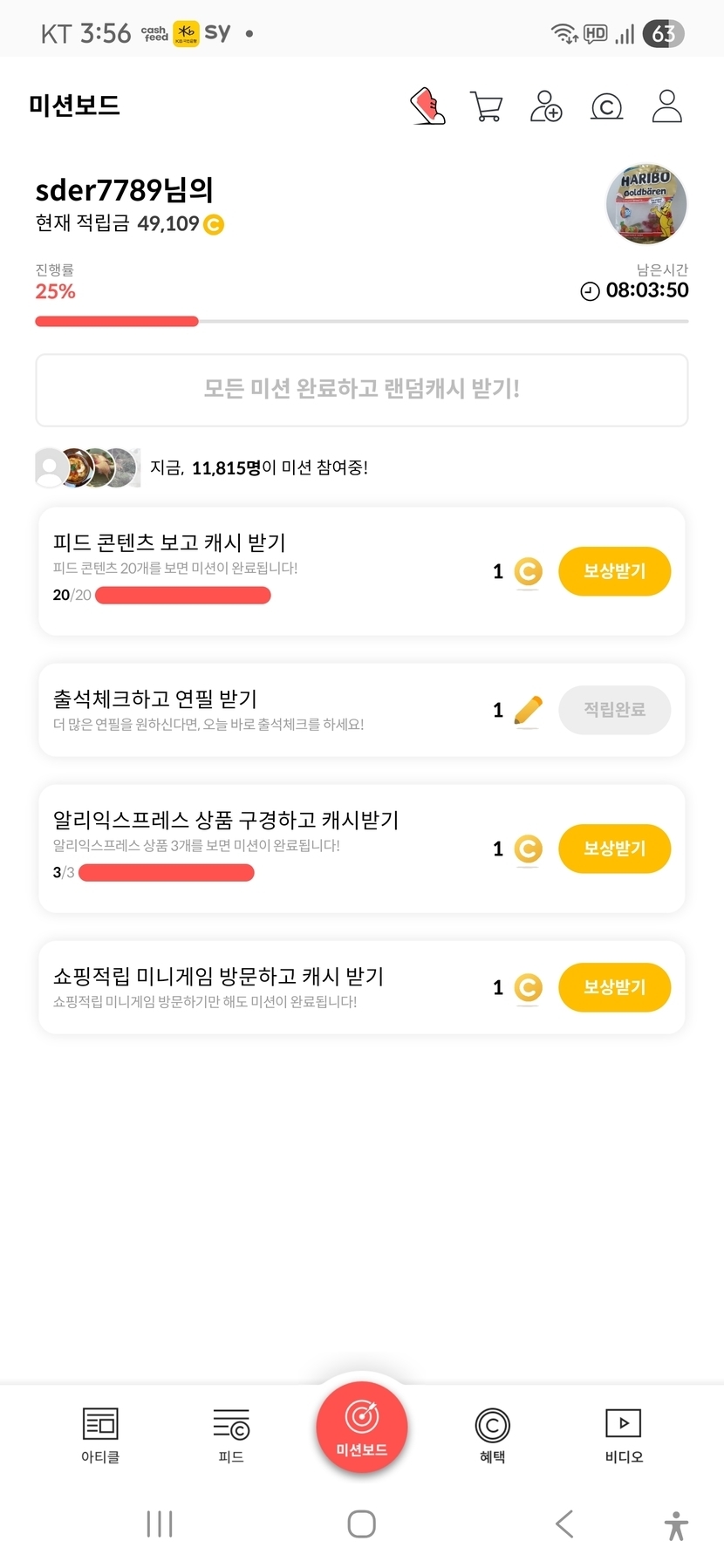Claim reward for AliExpress browsing mission
This screenshot has height=1568, width=724.
(614, 849)
